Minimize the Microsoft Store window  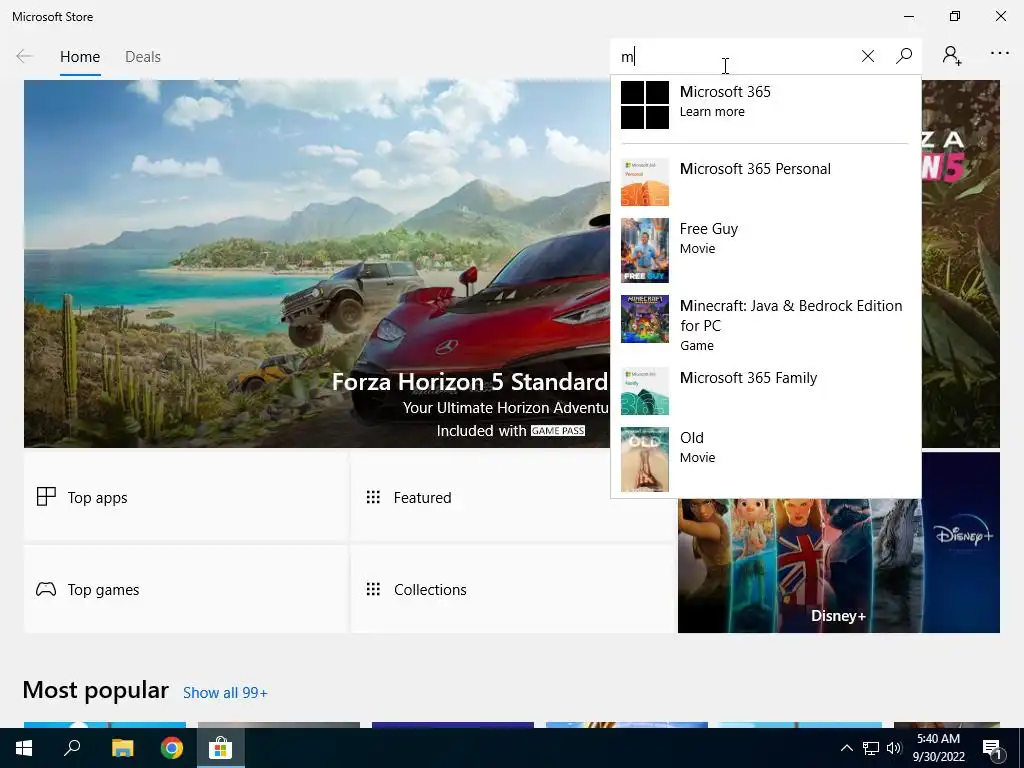coord(908,16)
